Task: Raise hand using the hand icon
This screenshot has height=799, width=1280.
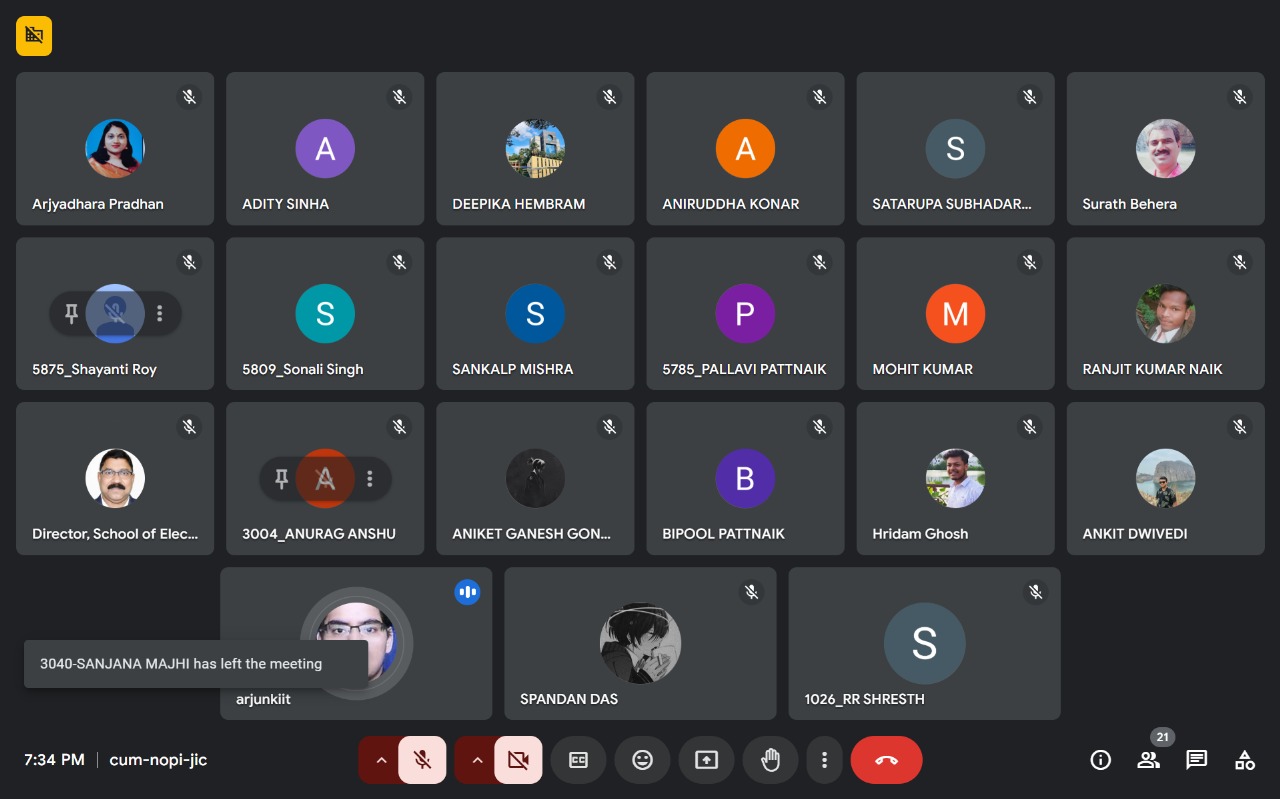Action: pos(770,760)
